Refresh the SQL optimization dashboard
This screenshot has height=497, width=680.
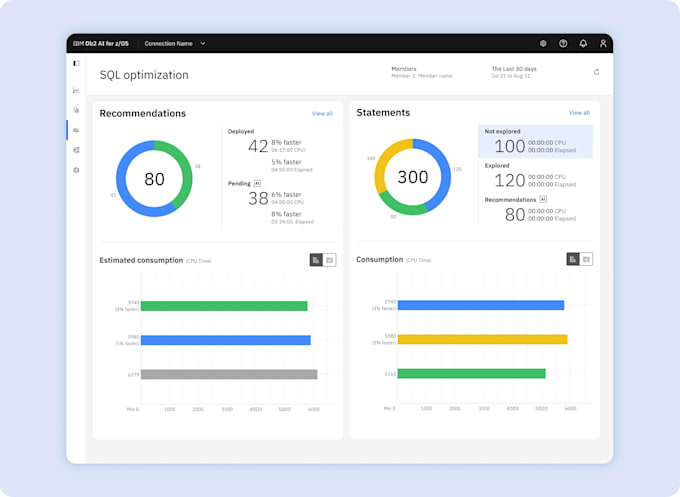596,72
